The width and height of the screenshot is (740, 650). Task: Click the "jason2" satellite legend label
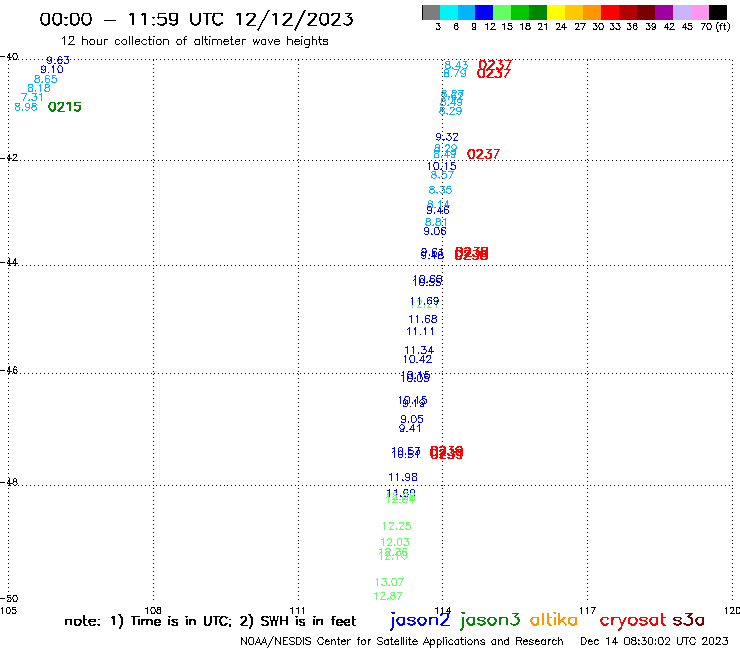point(420,620)
